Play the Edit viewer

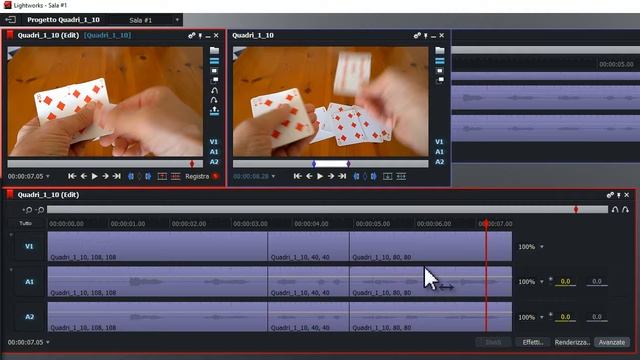(95, 176)
